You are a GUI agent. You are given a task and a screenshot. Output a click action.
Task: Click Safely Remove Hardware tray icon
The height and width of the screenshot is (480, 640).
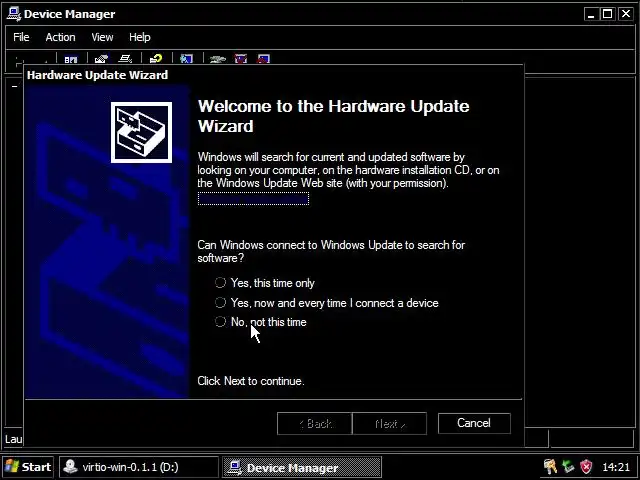pos(568,466)
